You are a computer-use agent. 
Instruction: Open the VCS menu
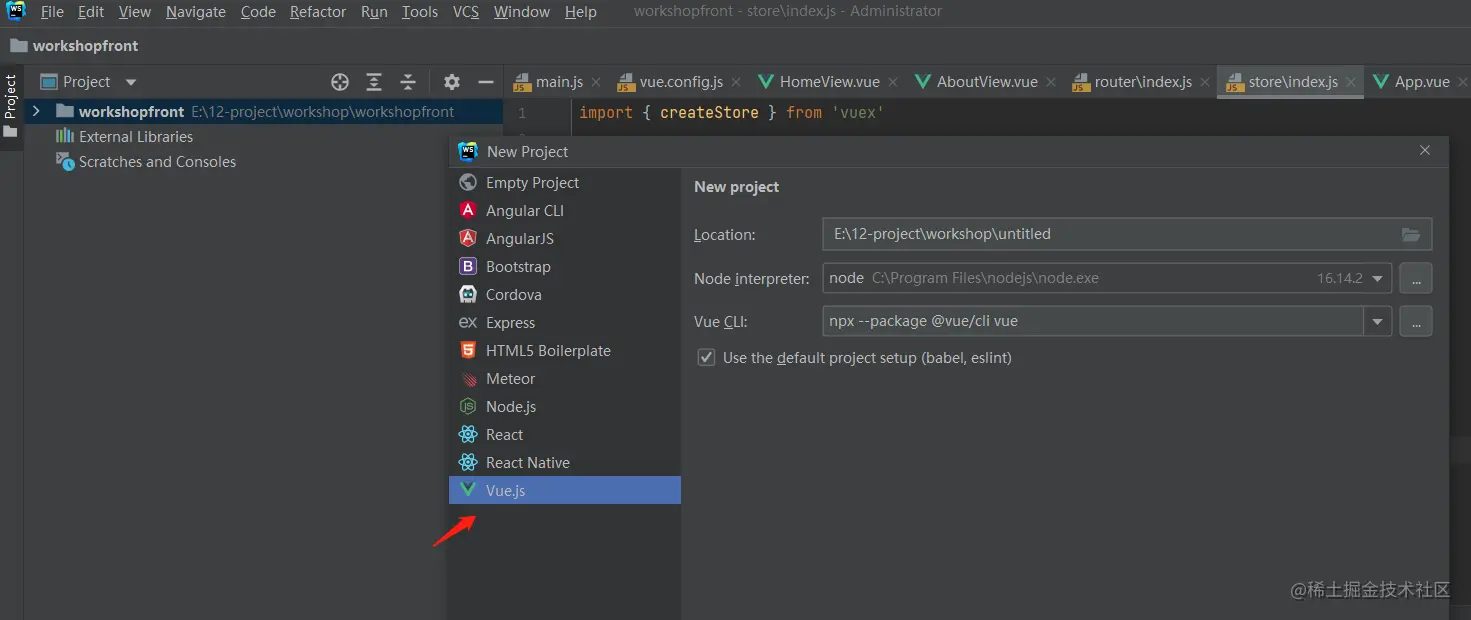[x=466, y=12]
